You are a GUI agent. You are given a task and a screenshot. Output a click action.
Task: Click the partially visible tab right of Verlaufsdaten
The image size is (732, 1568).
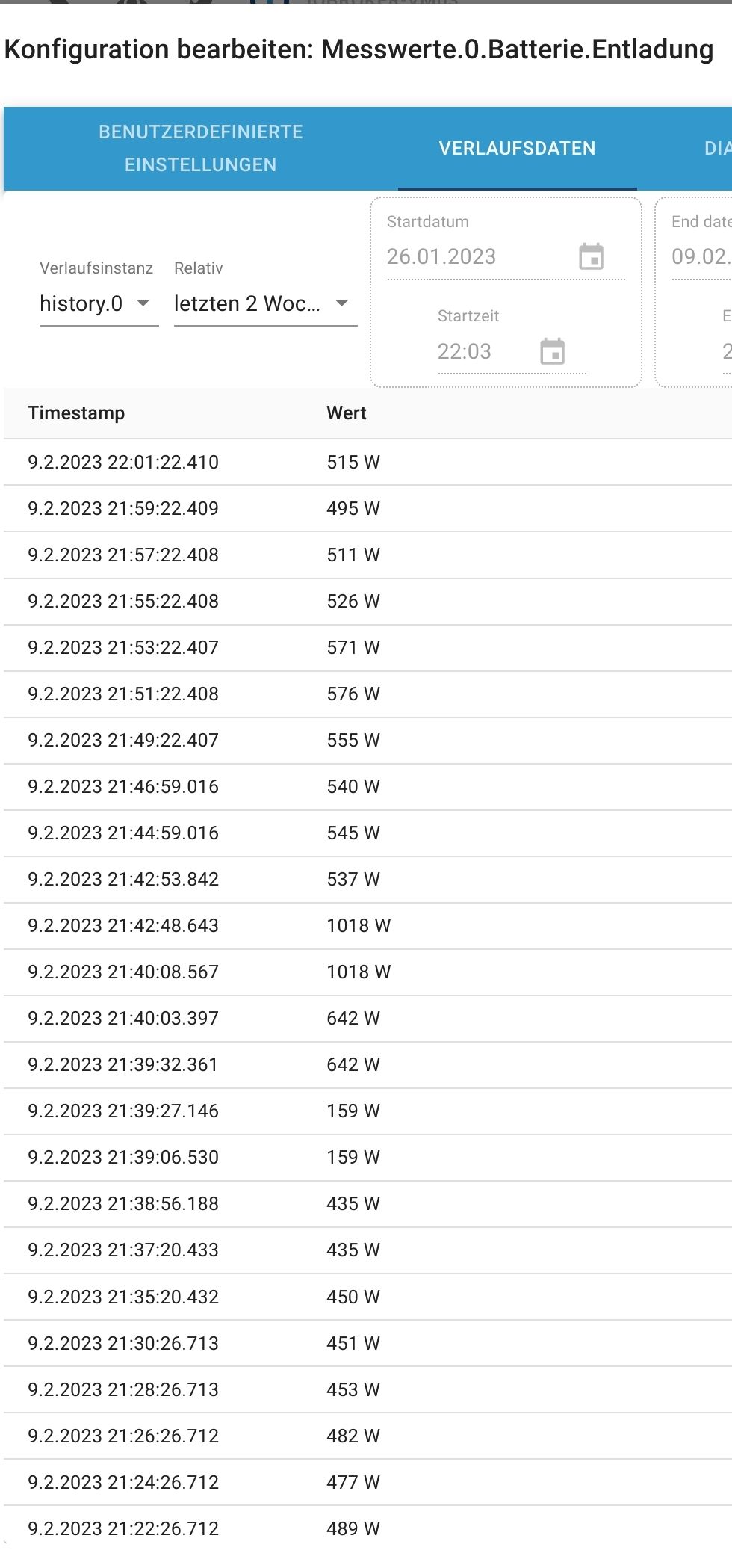(x=717, y=148)
